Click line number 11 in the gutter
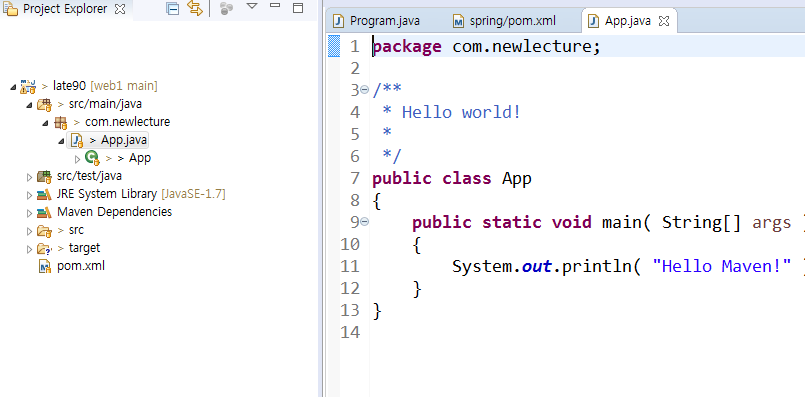This screenshot has height=397, width=805. 350,266
